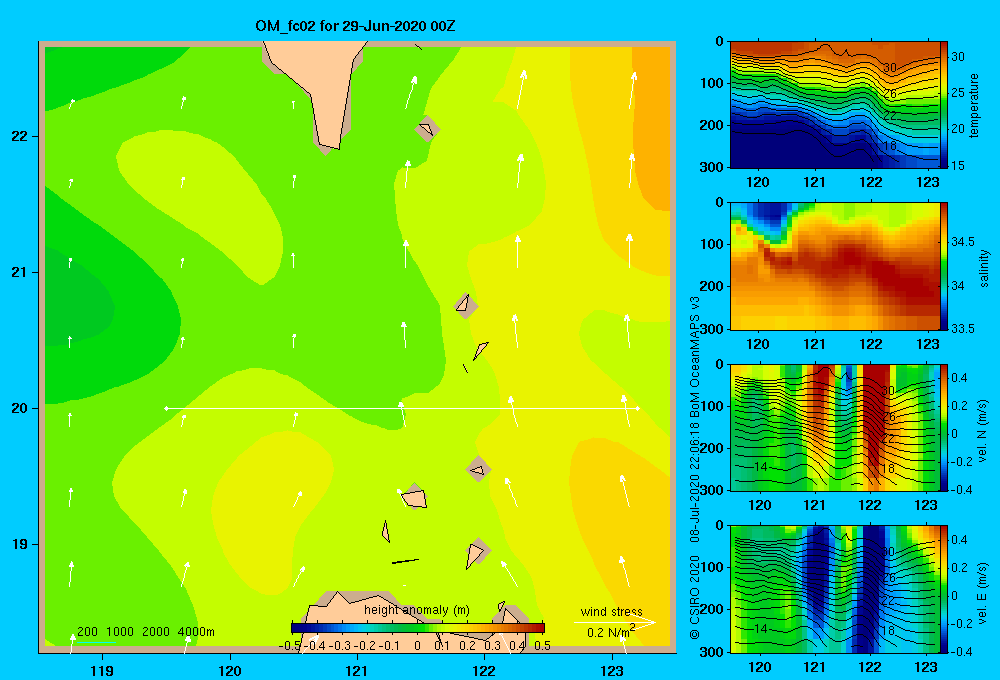
Task: Click the "vel. E (m/s)" label
Action: (983, 592)
